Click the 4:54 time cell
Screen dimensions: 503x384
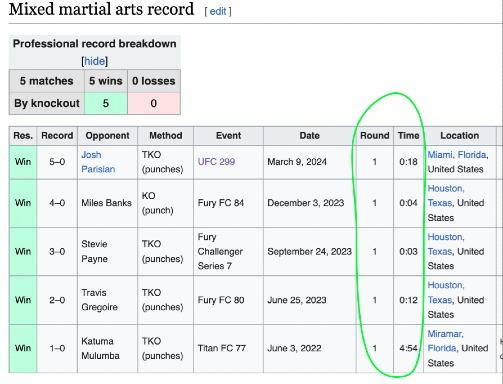(408, 348)
